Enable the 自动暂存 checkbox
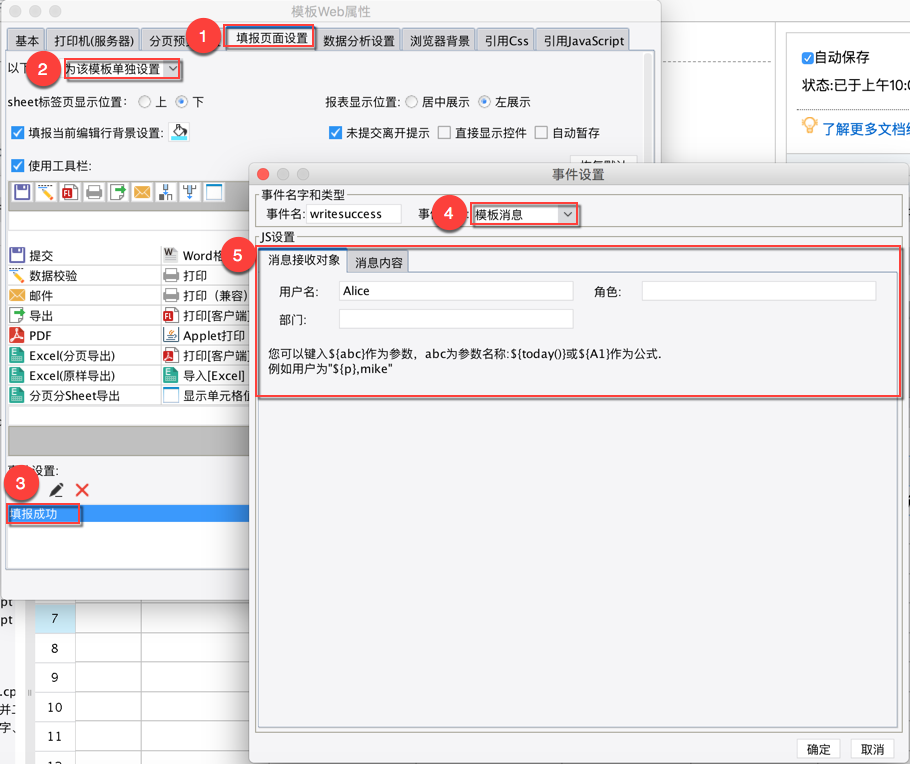 pos(541,133)
